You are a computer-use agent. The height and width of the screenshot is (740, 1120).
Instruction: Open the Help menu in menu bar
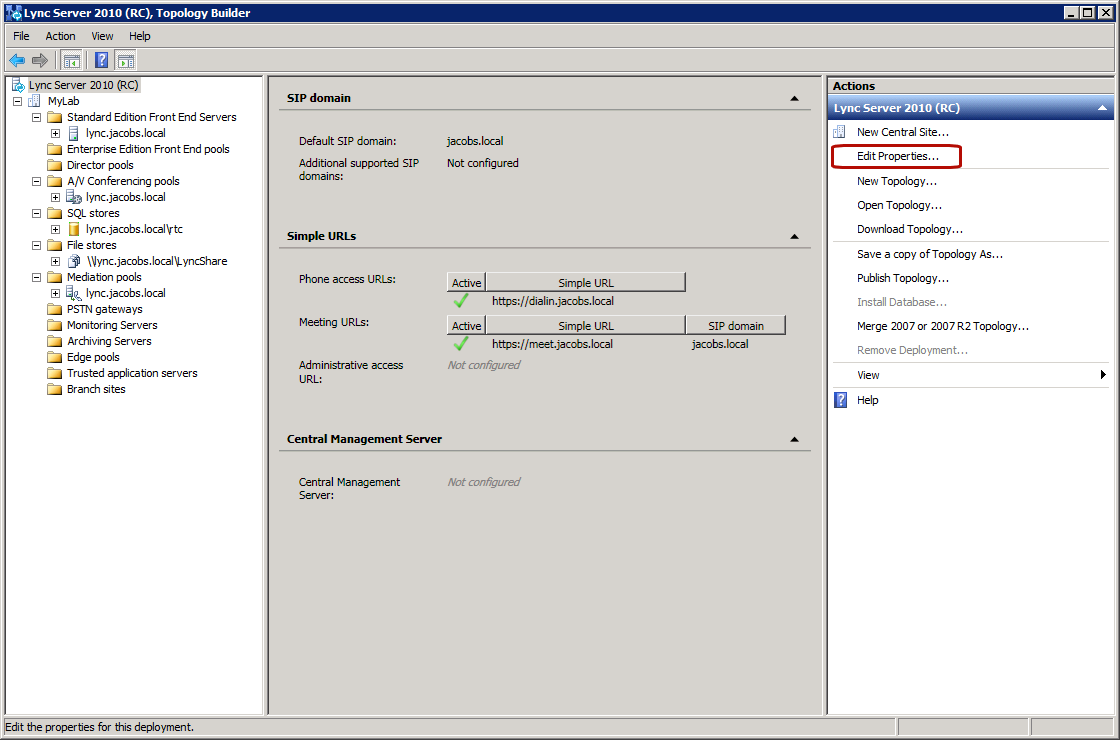(140, 36)
